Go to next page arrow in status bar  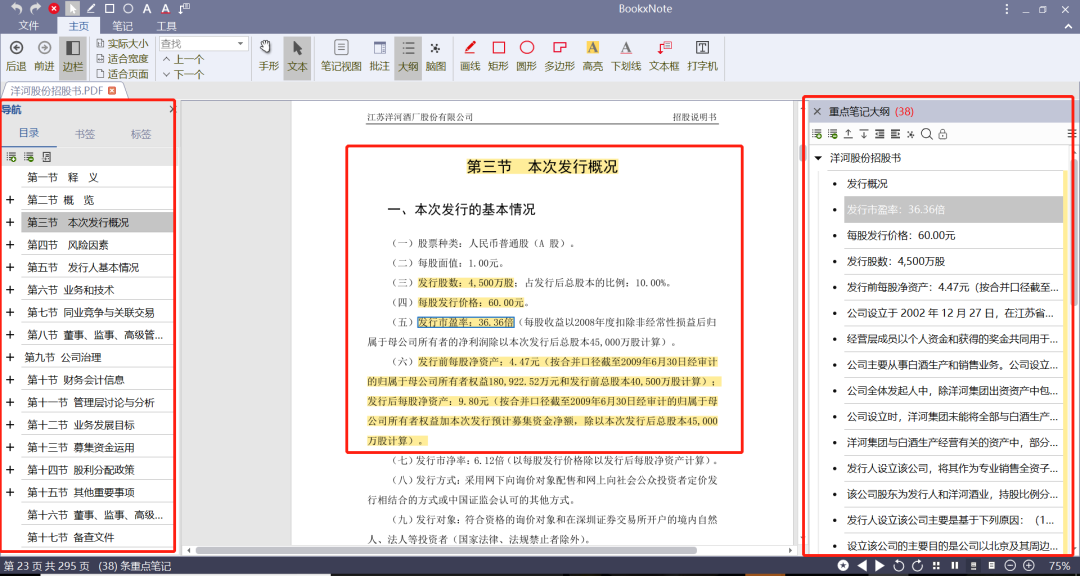point(880,566)
